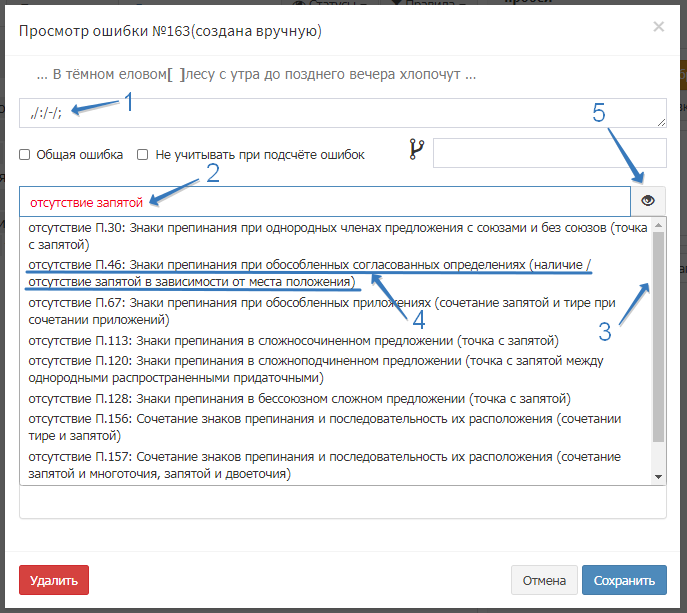Enable the 'Общая ошибка' checkbox

[x=25, y=155]
